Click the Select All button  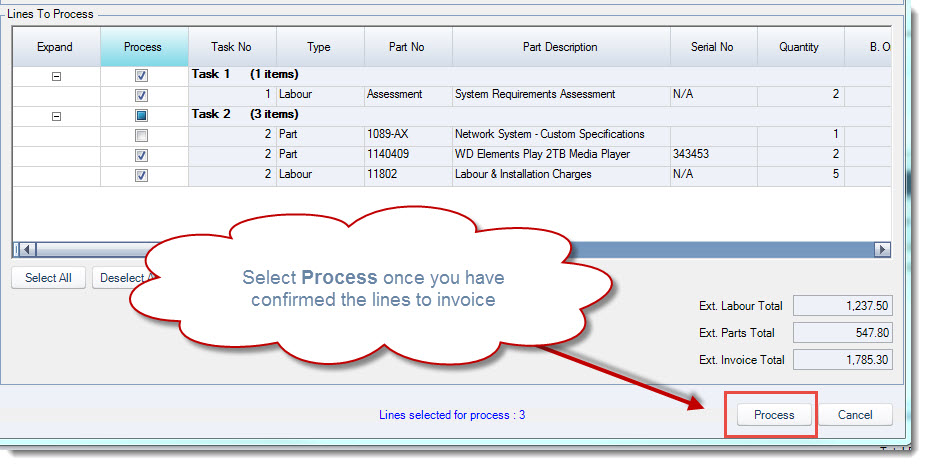click(x=48, y=278)
